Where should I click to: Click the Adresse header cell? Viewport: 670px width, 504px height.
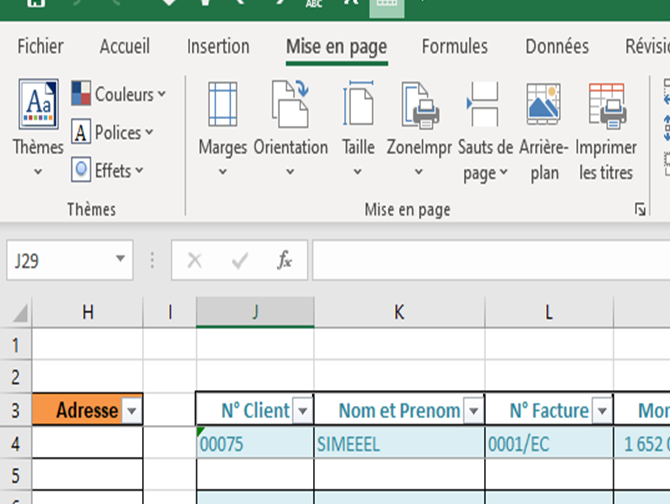click(87, 410)
